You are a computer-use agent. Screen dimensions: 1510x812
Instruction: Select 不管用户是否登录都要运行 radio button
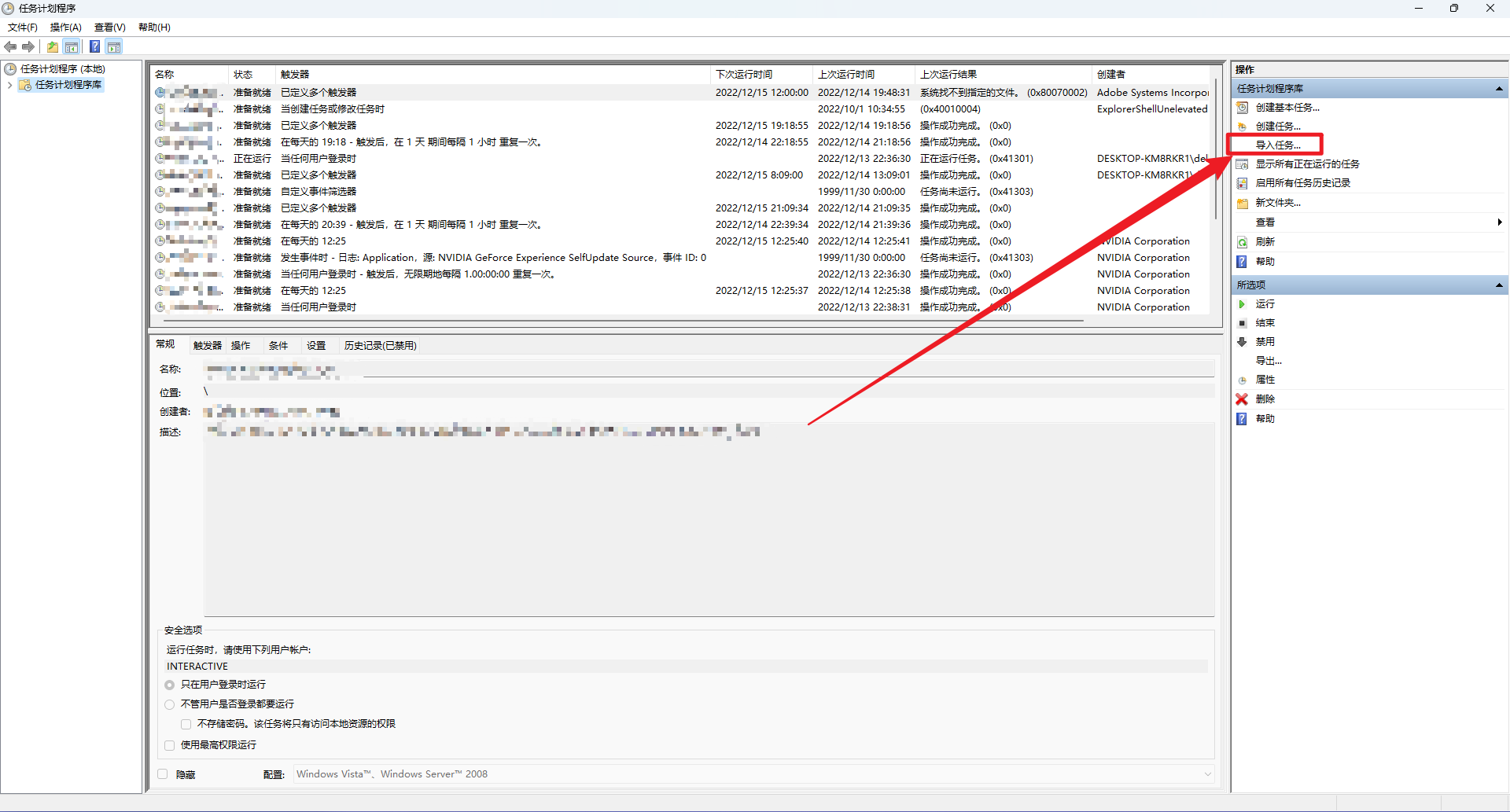click(170, 704)
